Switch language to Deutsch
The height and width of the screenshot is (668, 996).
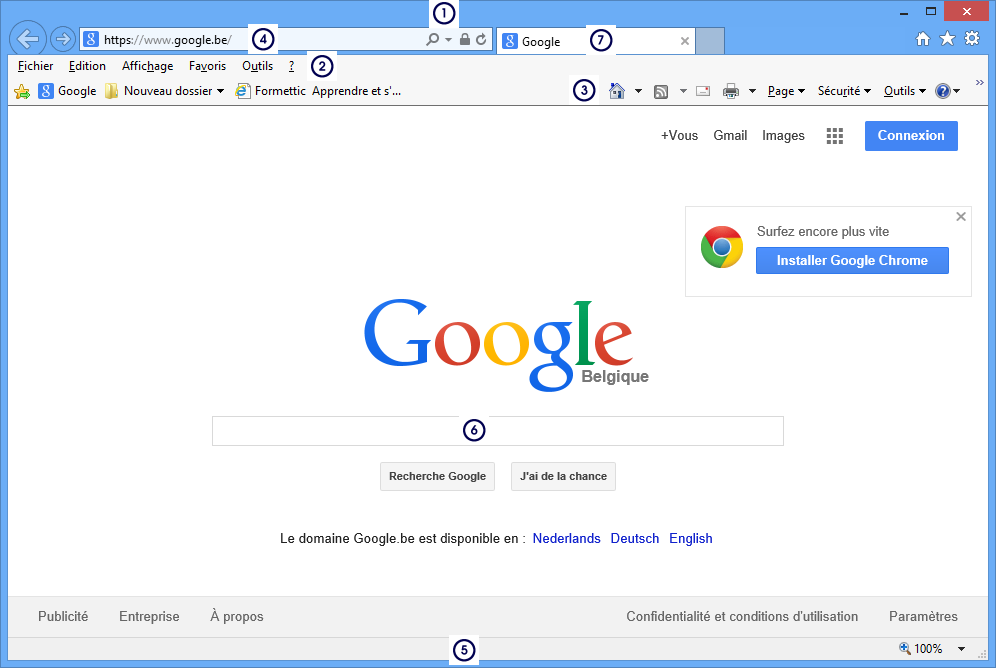click(635, 538)
